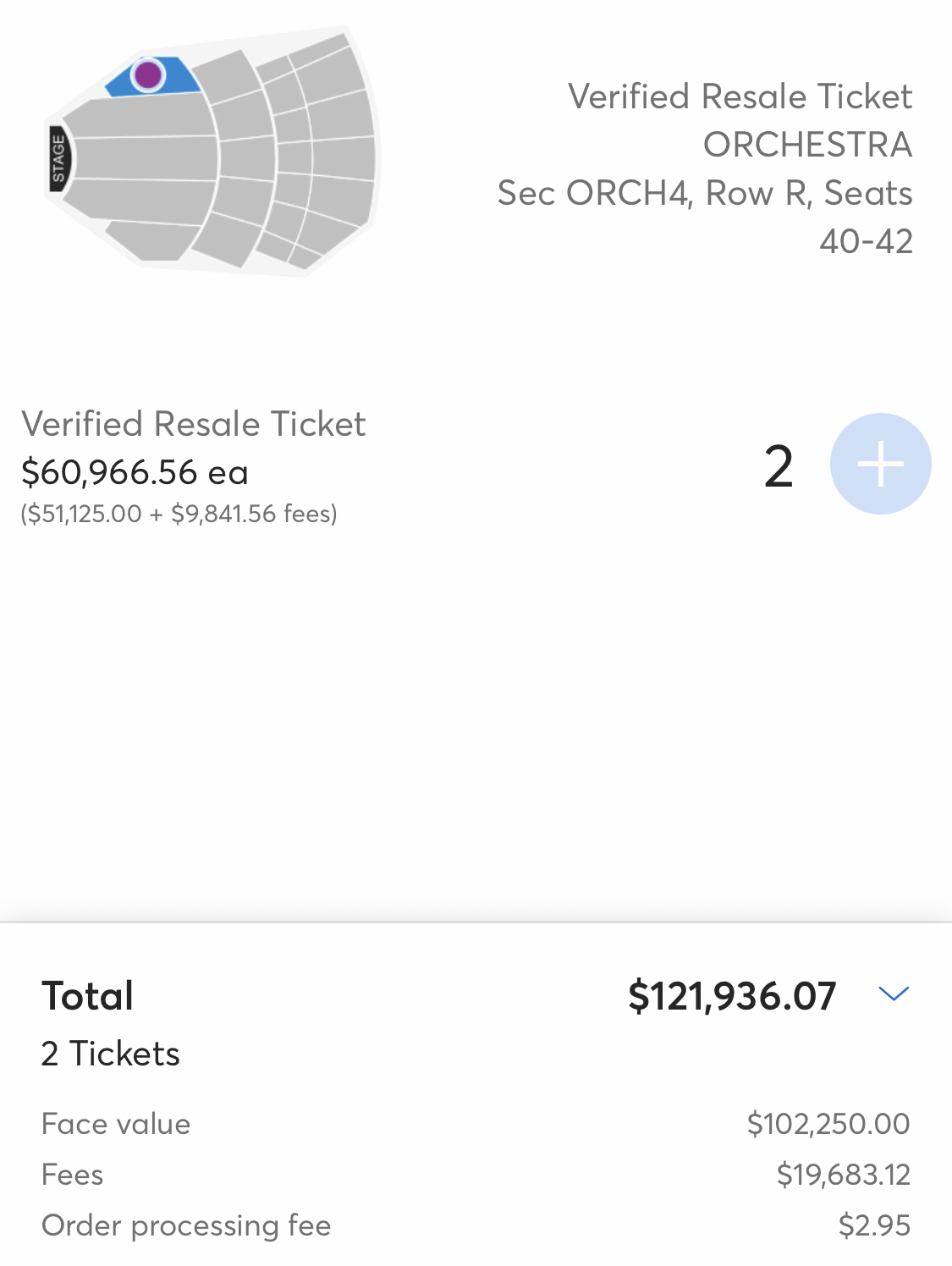Click the $102,250.00 face value amount
The height and width of the screenshot is (1266, 952).
[x=828, y=1124]
